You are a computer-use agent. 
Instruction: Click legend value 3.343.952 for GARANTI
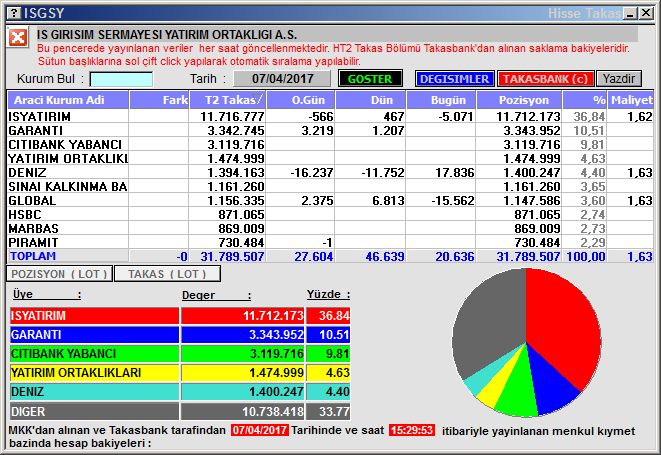tap(276, 334)
